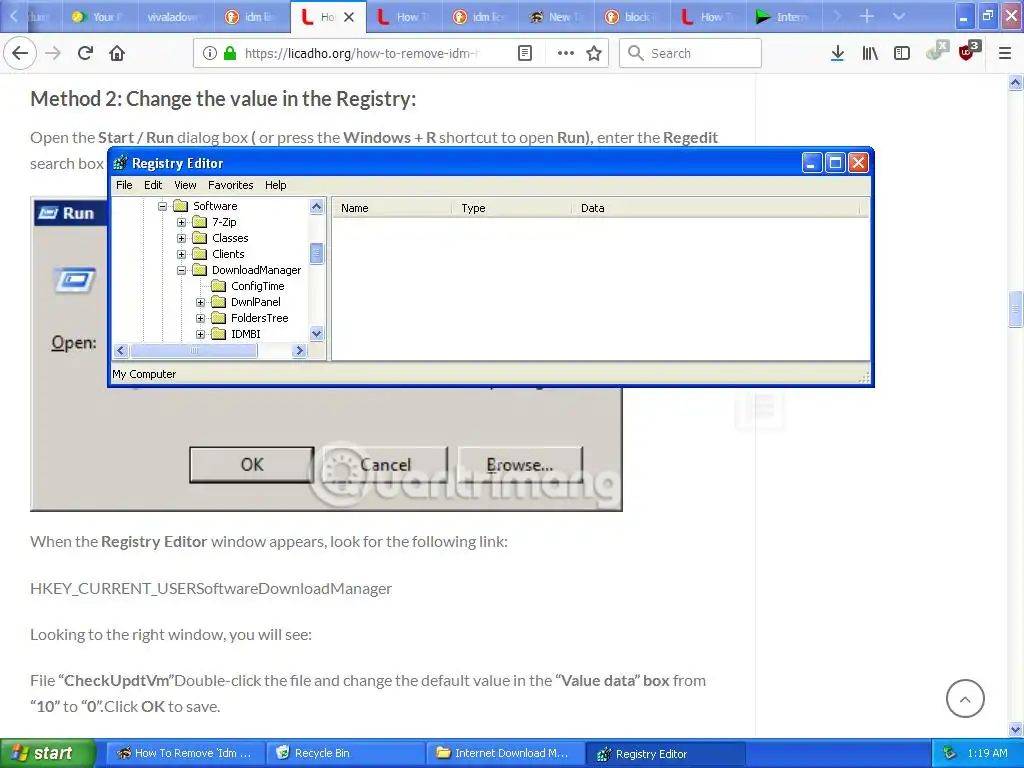
Task: Switch to 'vivaladown' tab
Action: click(x=176, y=17)
